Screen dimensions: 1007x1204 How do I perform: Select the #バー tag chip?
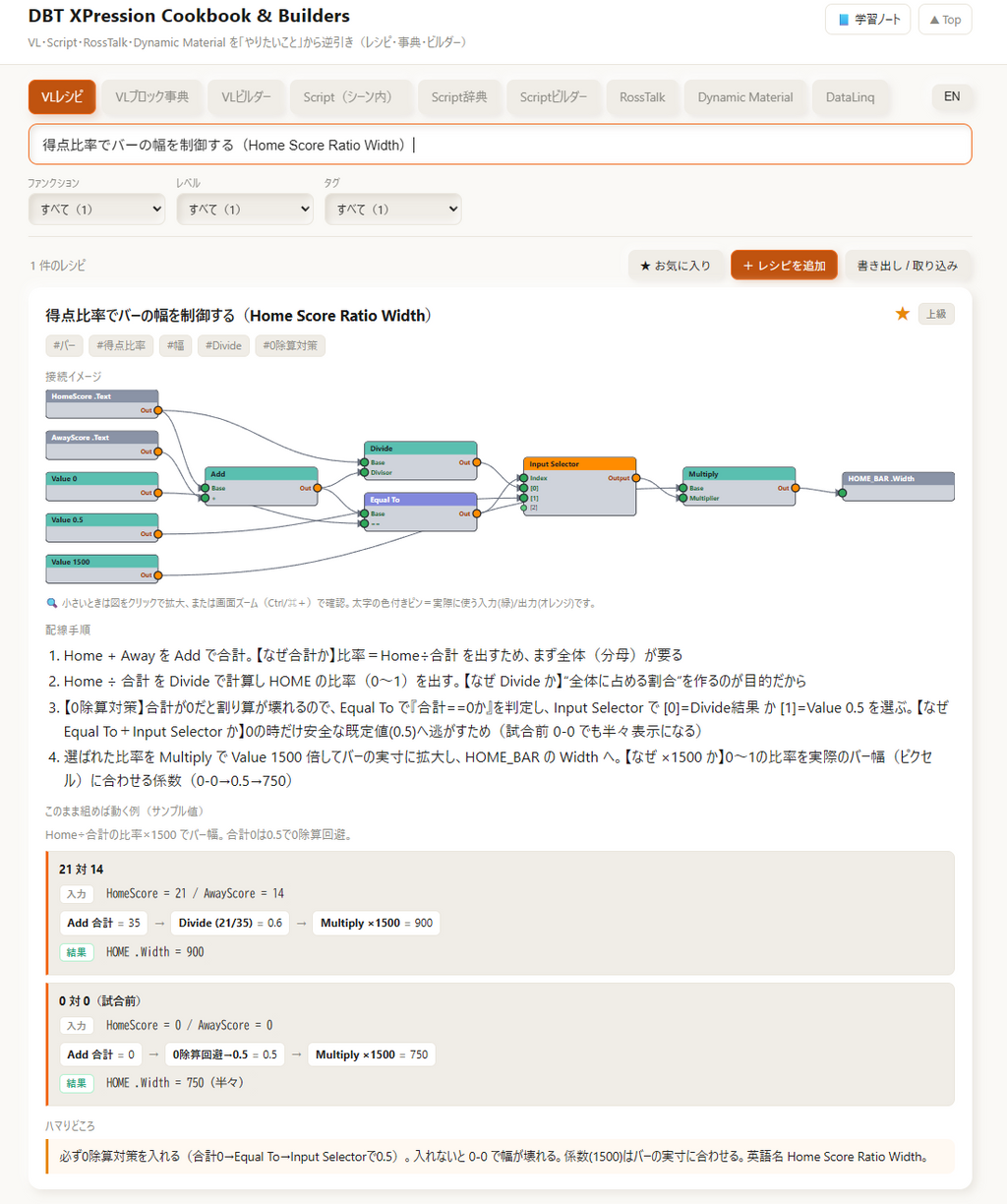pos(64,345)
